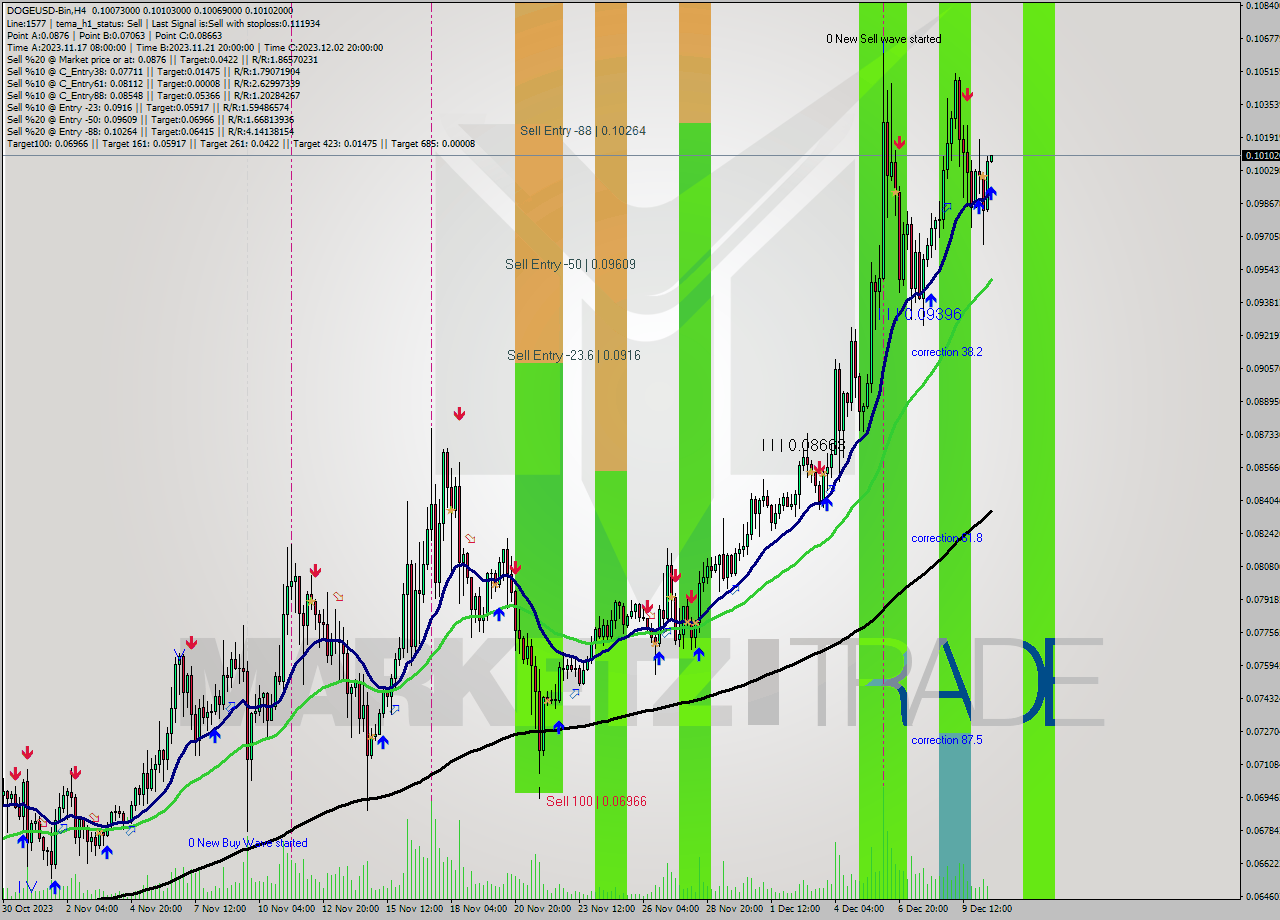Select the red arrow near the 0.08668 label

click(819, 467)
